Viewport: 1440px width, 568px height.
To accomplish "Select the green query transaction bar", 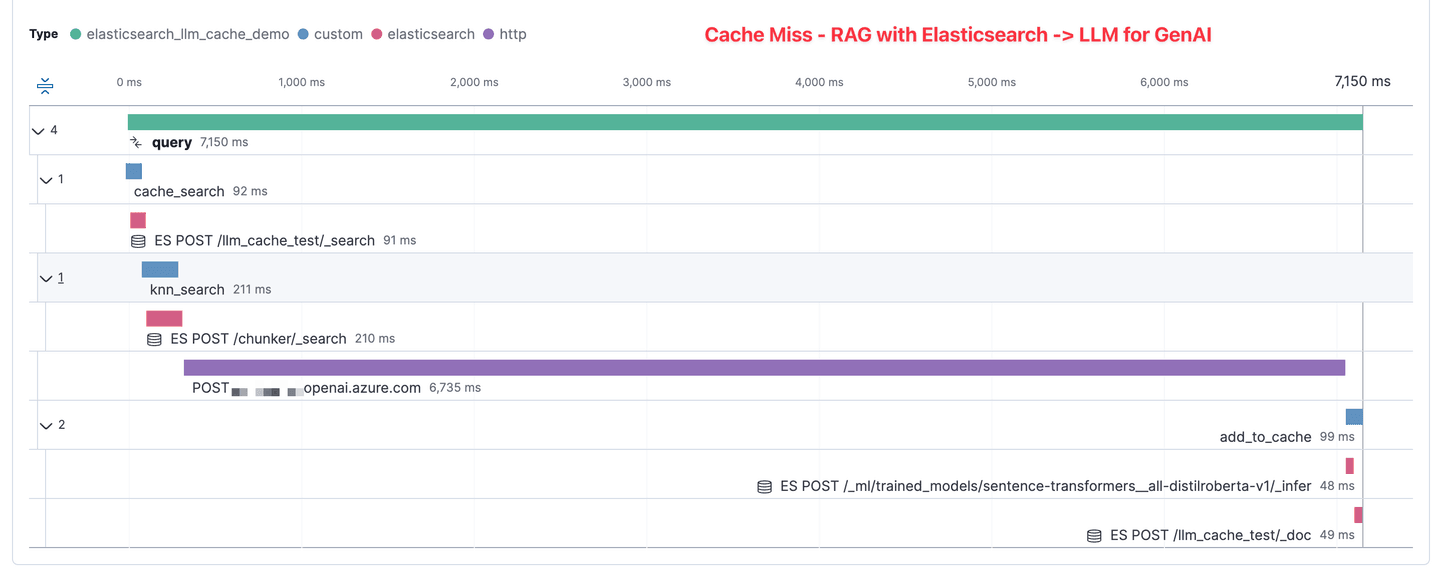I will pos(745,122).
